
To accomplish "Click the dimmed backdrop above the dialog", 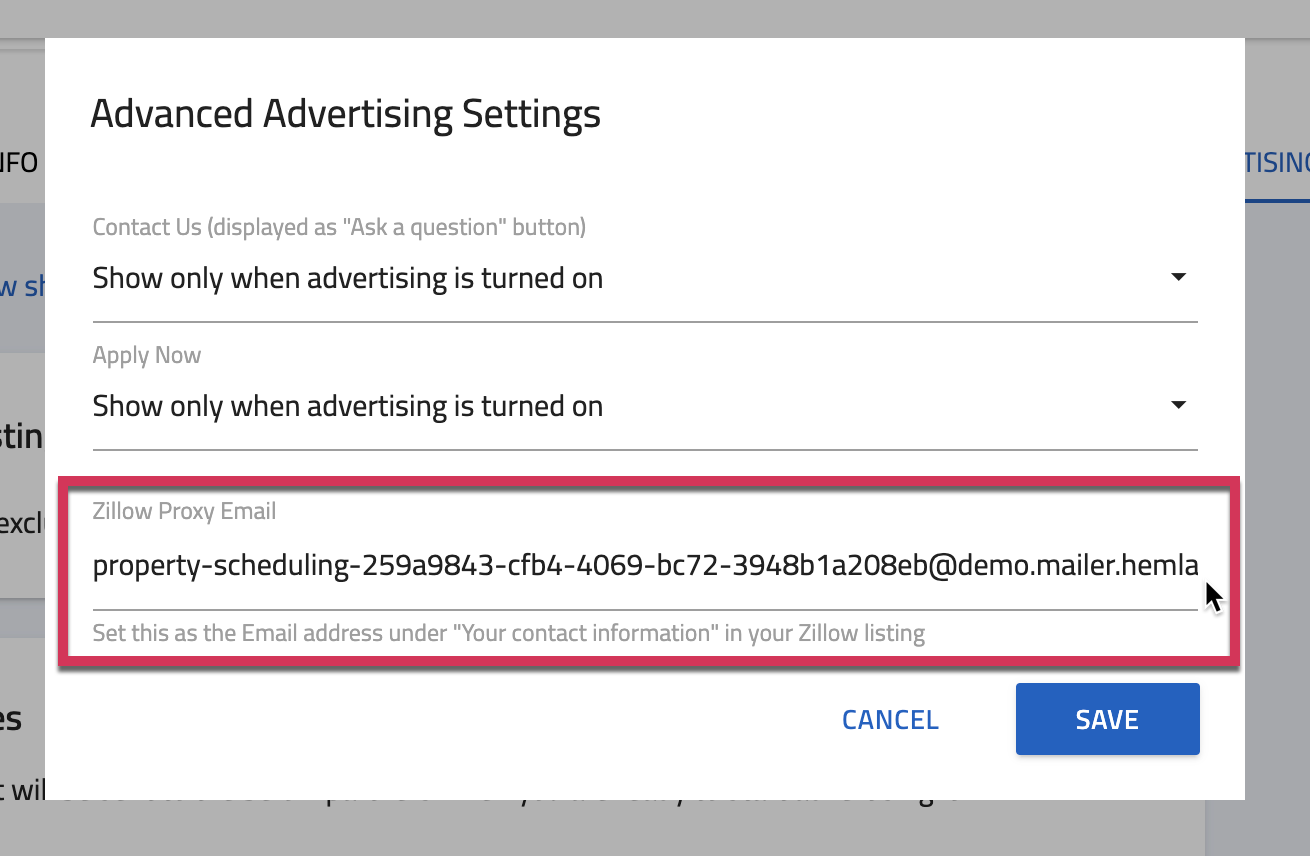I will (x=655, y=18).
